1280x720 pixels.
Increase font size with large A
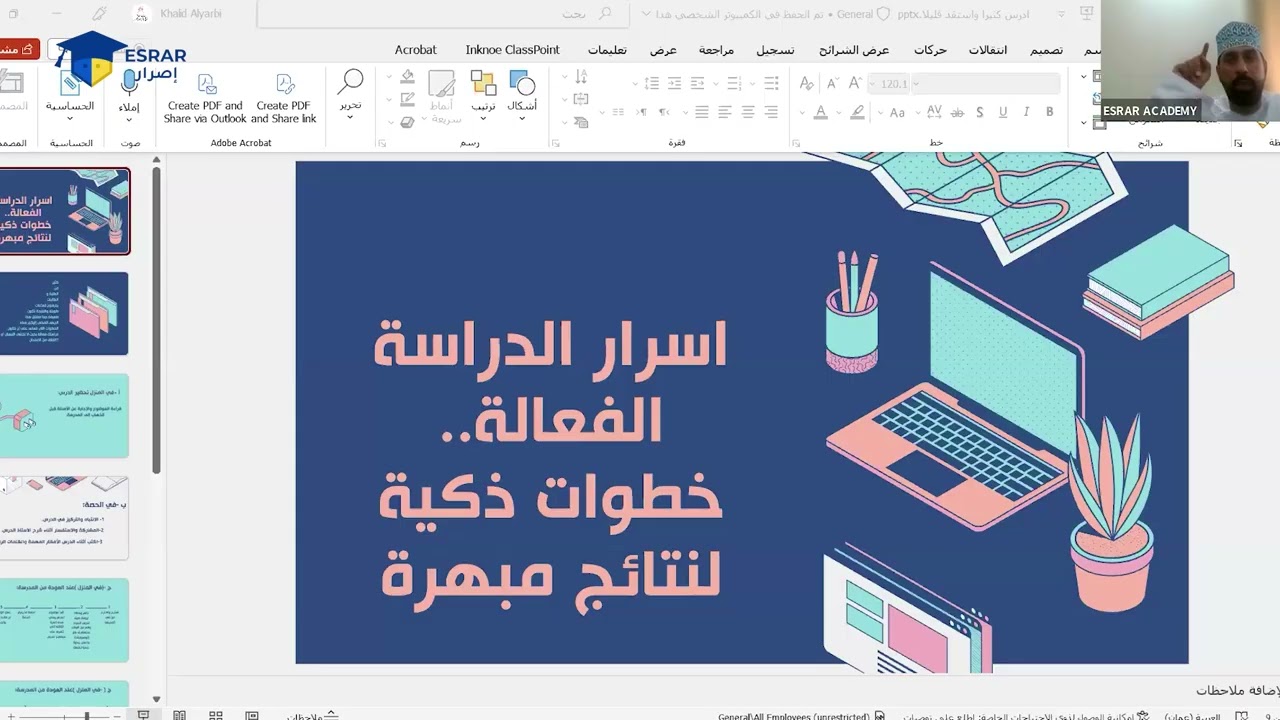click(x=855, y=84)
